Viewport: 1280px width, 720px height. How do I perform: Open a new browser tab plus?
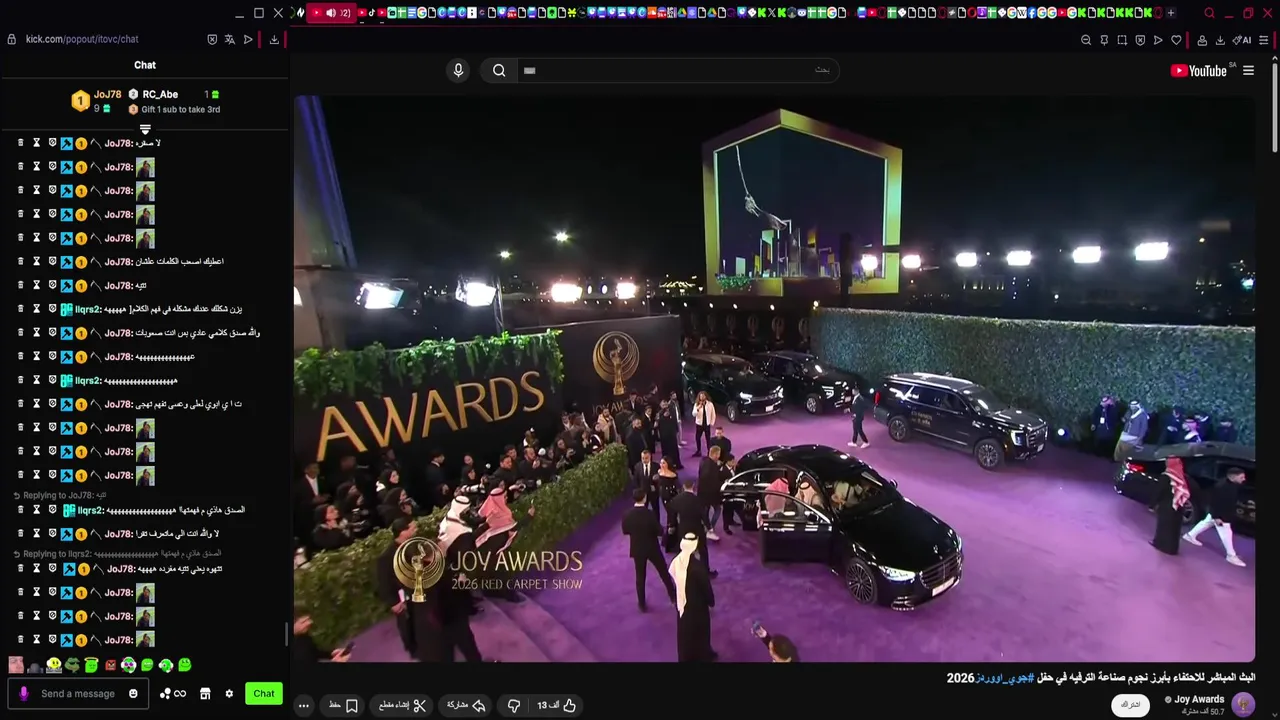1171,13
